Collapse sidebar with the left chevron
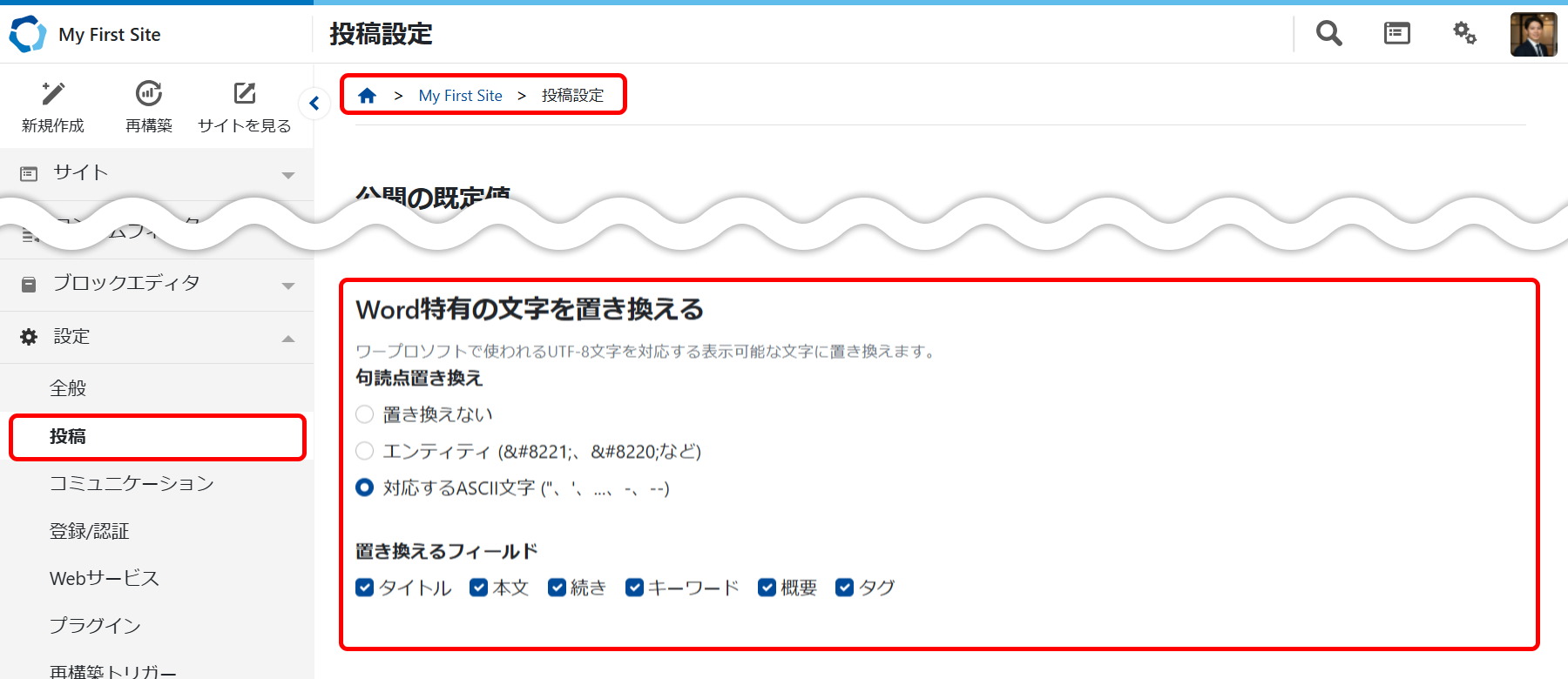This screenshot has height=679, width=1568. tap(314, 104)
